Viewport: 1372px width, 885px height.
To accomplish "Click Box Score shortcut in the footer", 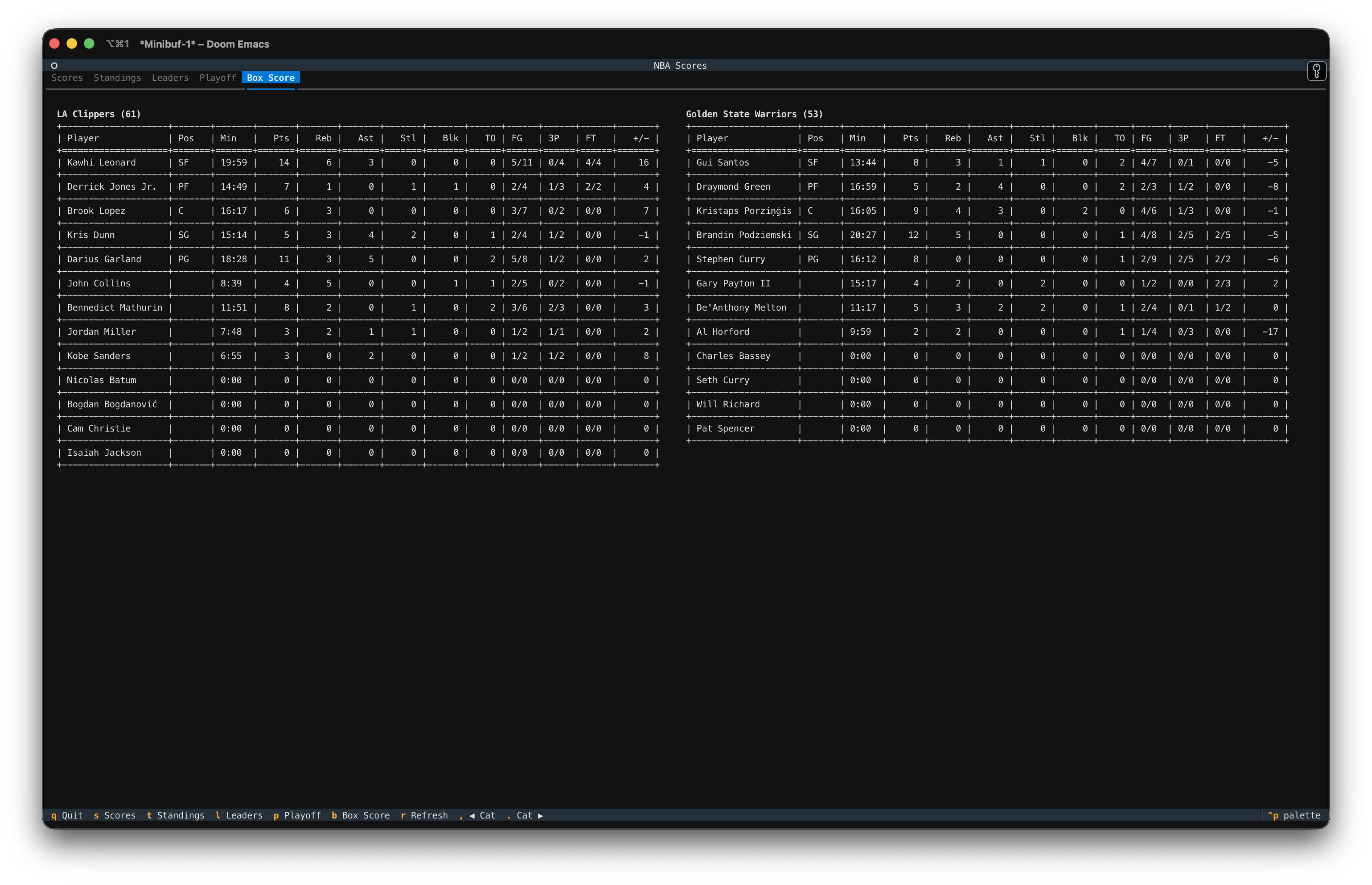I will [x=361, y=815].
